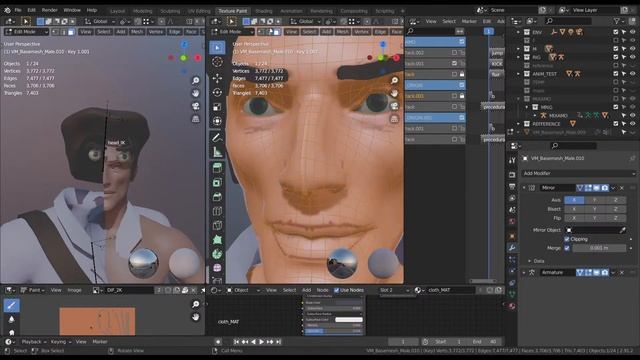Select the Cursor tool in center viewport toolbar
This screenshot has width=640, height=360.
click(217, 62)
